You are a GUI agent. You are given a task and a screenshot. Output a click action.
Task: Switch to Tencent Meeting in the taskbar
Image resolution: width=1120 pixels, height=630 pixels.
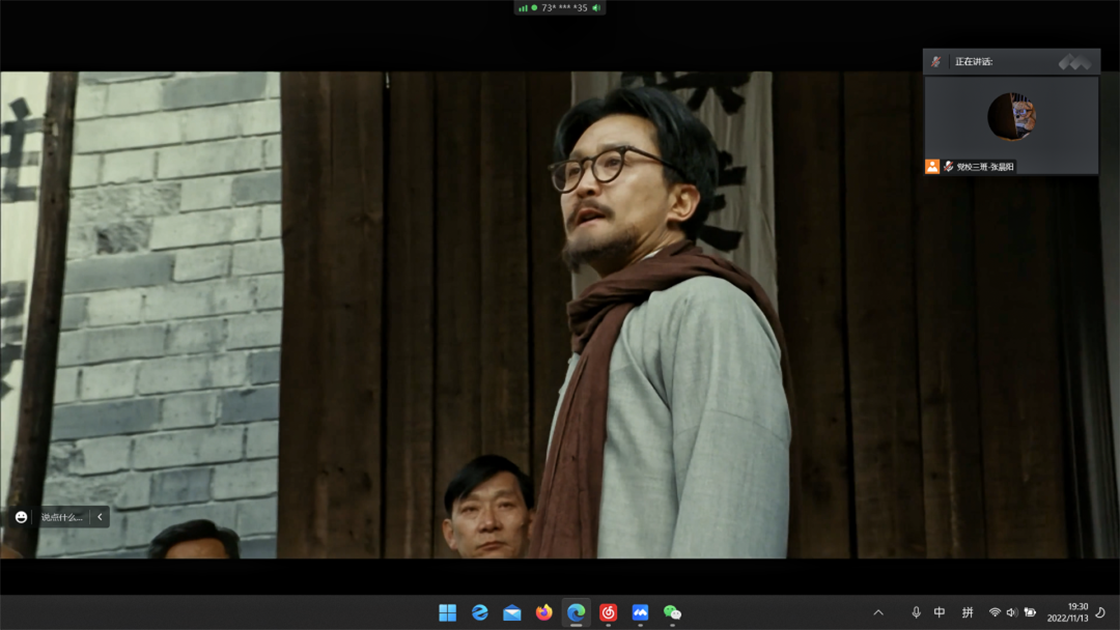point(641,613)
